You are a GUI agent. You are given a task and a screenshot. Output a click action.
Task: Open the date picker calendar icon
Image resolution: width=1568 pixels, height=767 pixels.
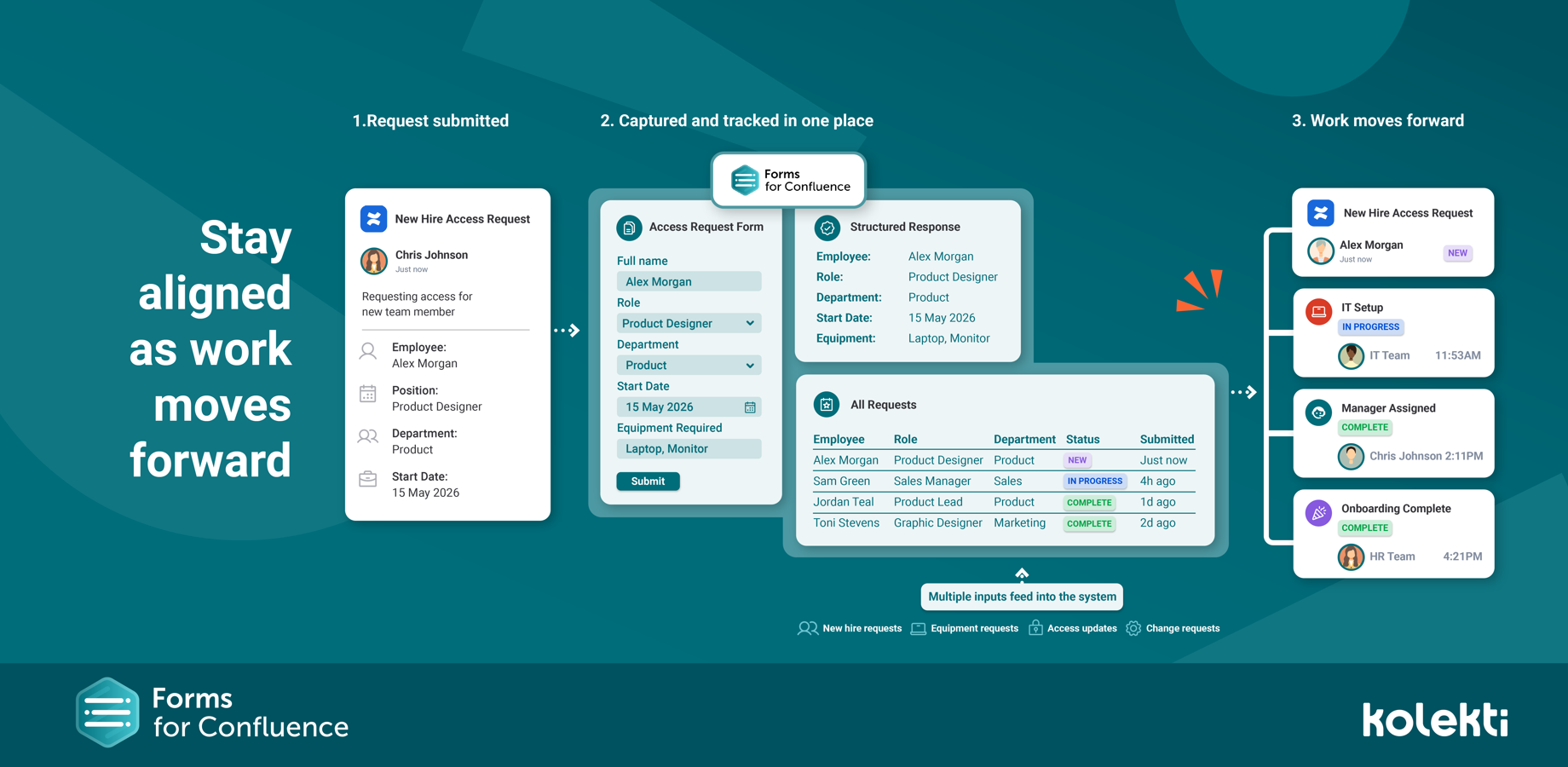pyautogui.click(x=750, y=407)
